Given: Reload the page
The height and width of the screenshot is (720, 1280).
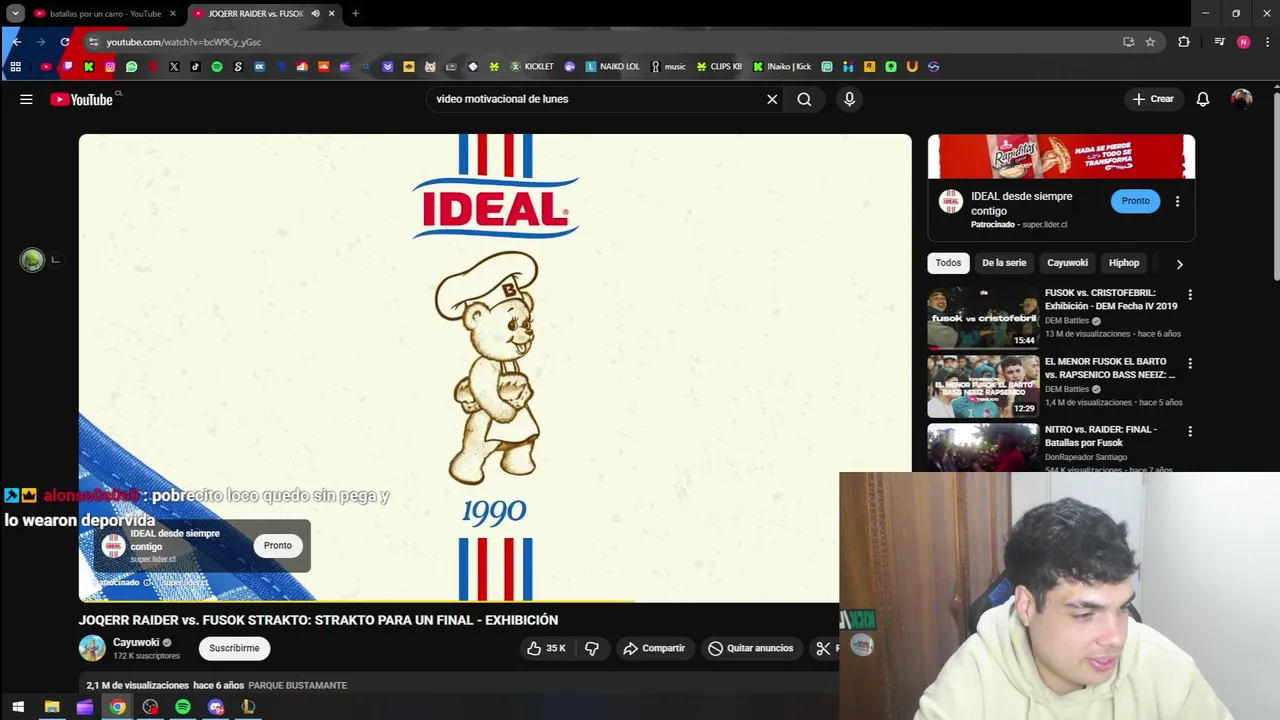Looking at the screenshot, I should click(x=65, y=42).
